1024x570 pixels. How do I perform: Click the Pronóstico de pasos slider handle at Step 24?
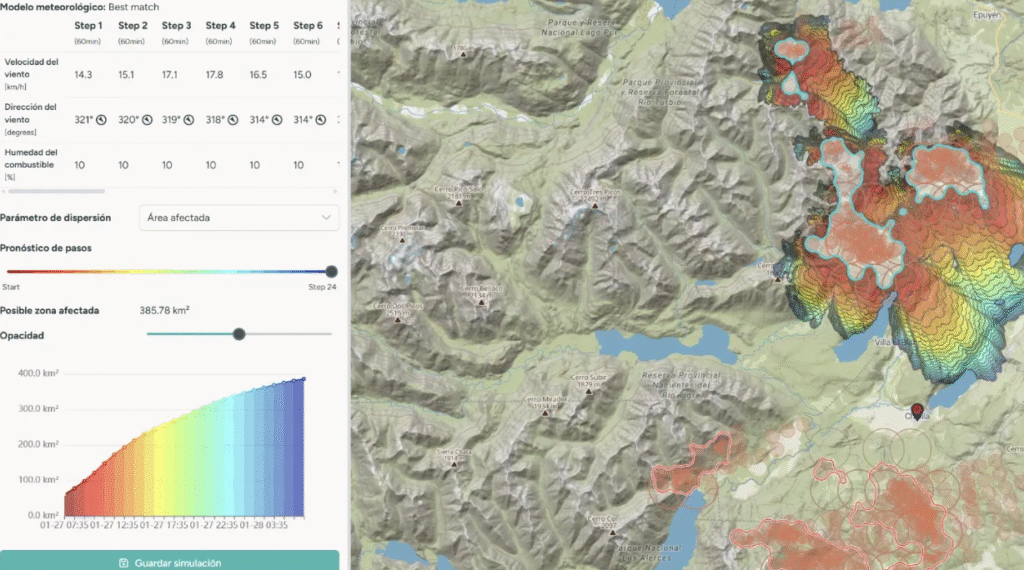pyautogui.click(x=331, y=271)
